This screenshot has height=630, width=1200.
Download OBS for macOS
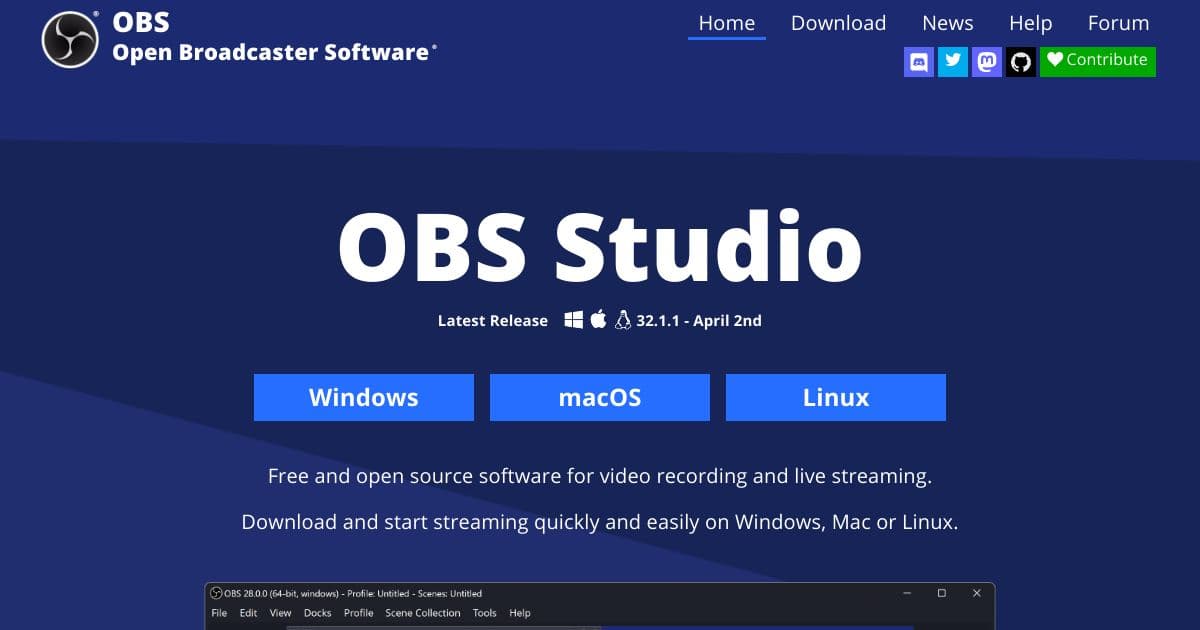point(600,397)
